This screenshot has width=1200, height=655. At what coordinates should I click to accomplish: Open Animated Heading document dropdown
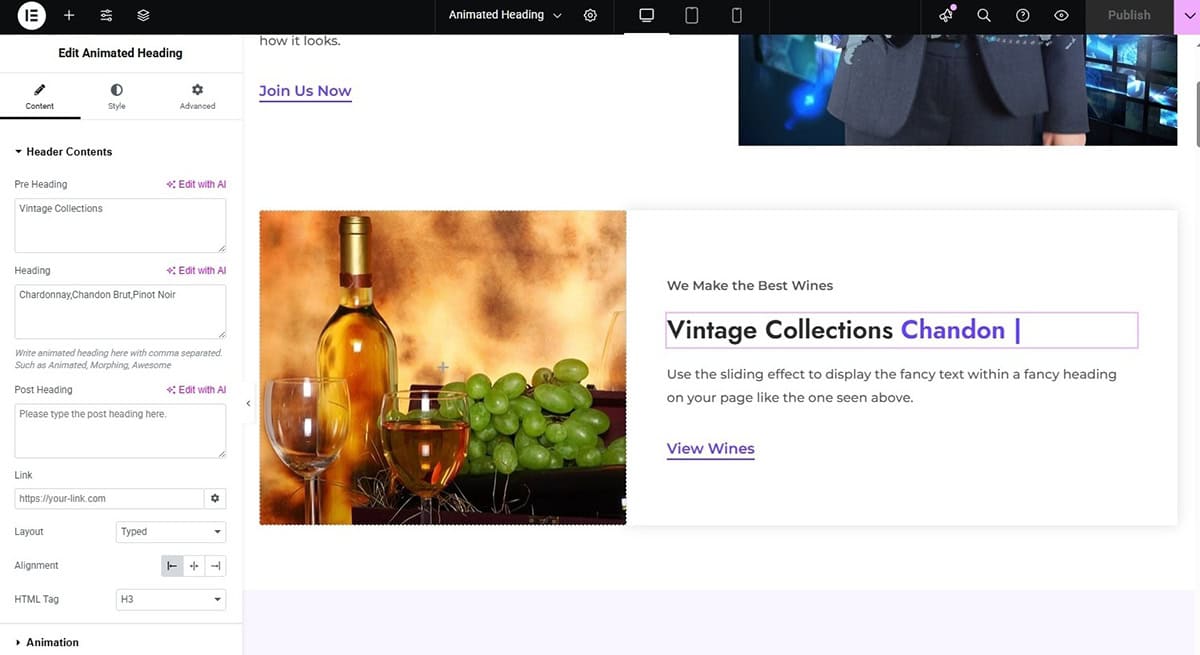point(505,15)
